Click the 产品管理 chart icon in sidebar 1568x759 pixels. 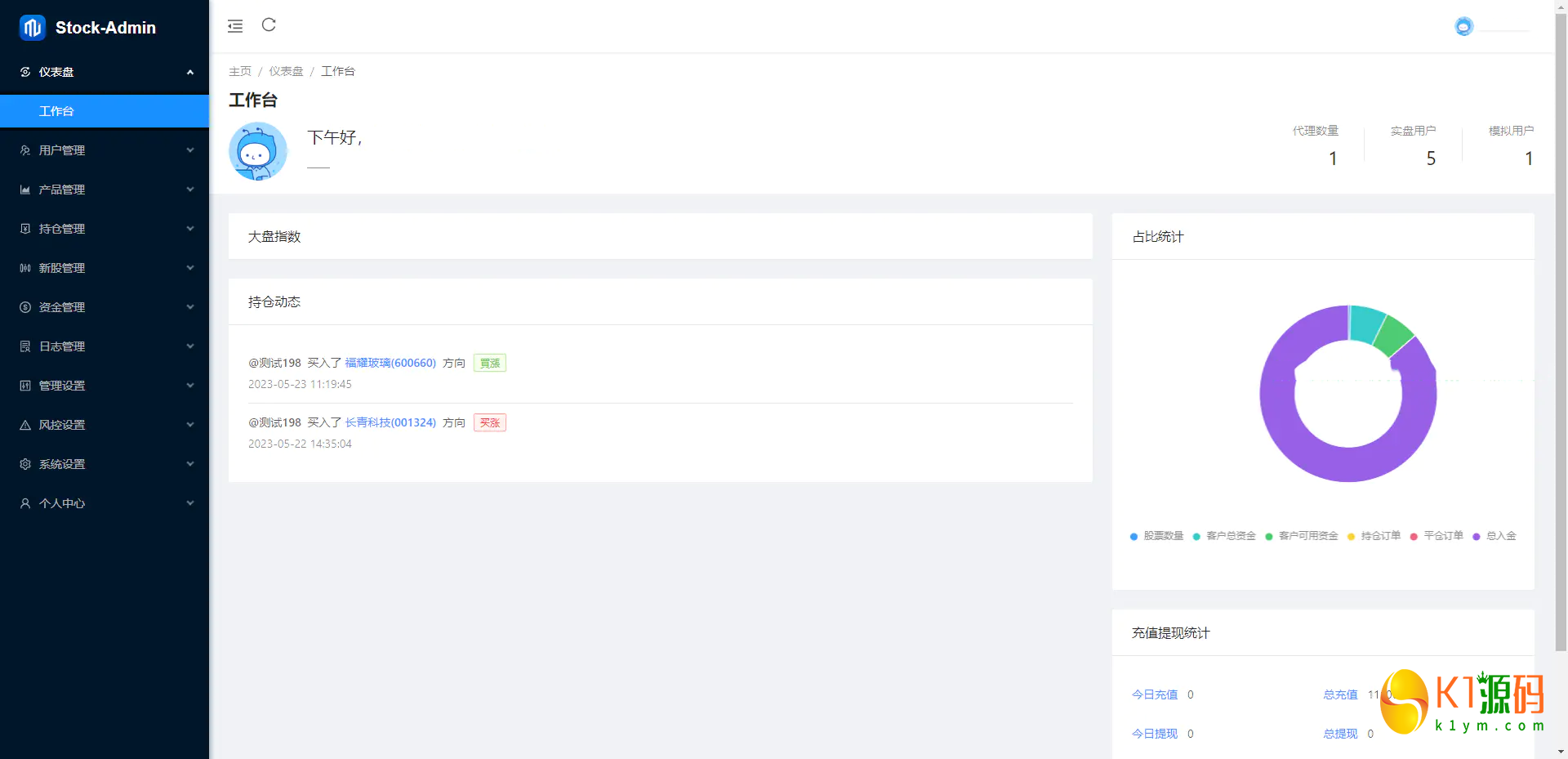[x=25, y=190]
